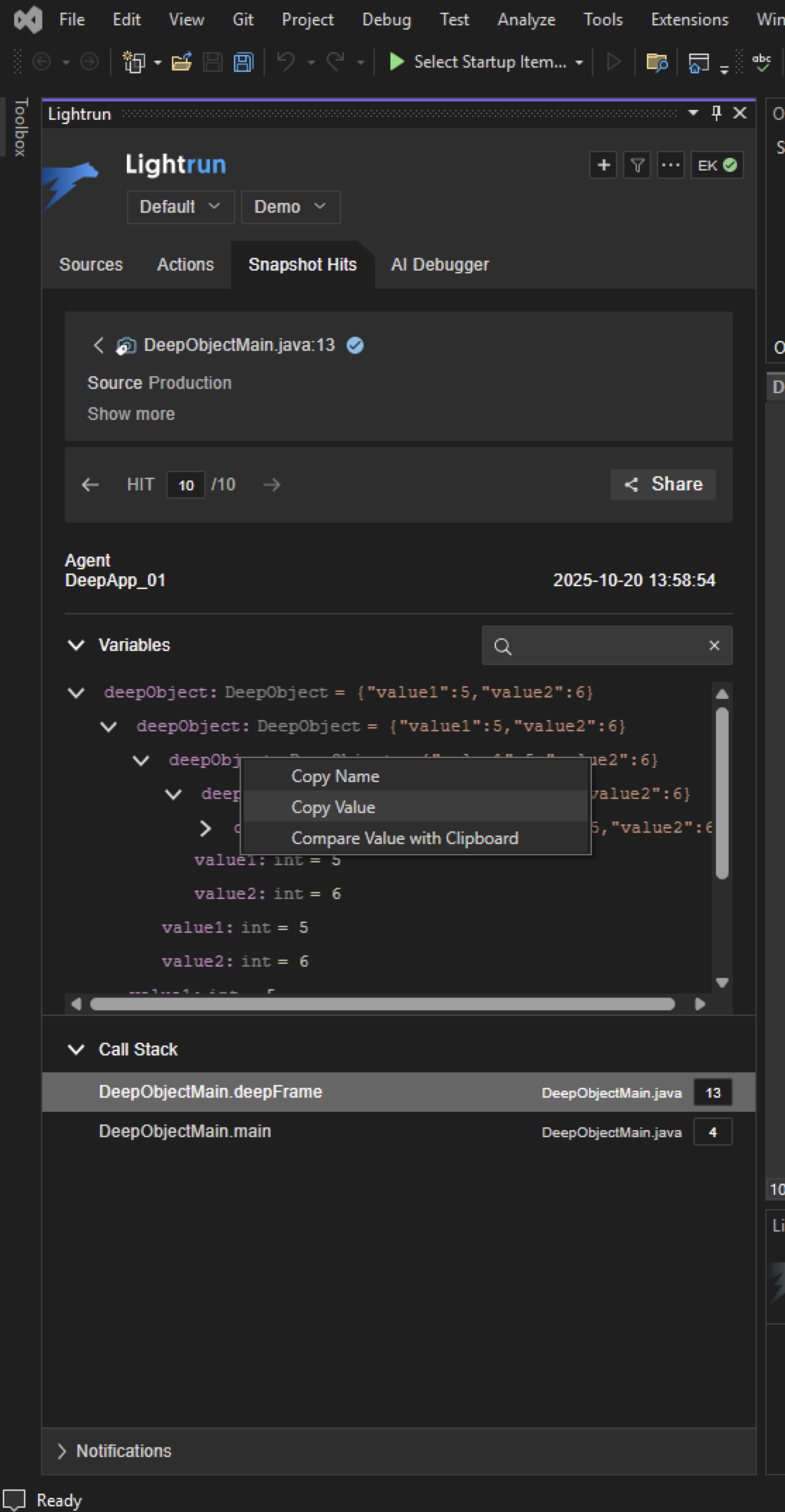Clear the variables search with X icon

pos(714,645)
